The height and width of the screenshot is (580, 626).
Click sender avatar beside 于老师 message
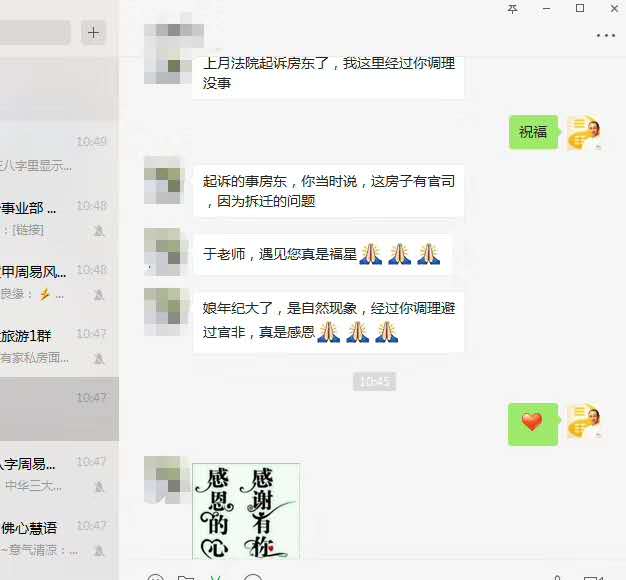[x=165, y=252]
